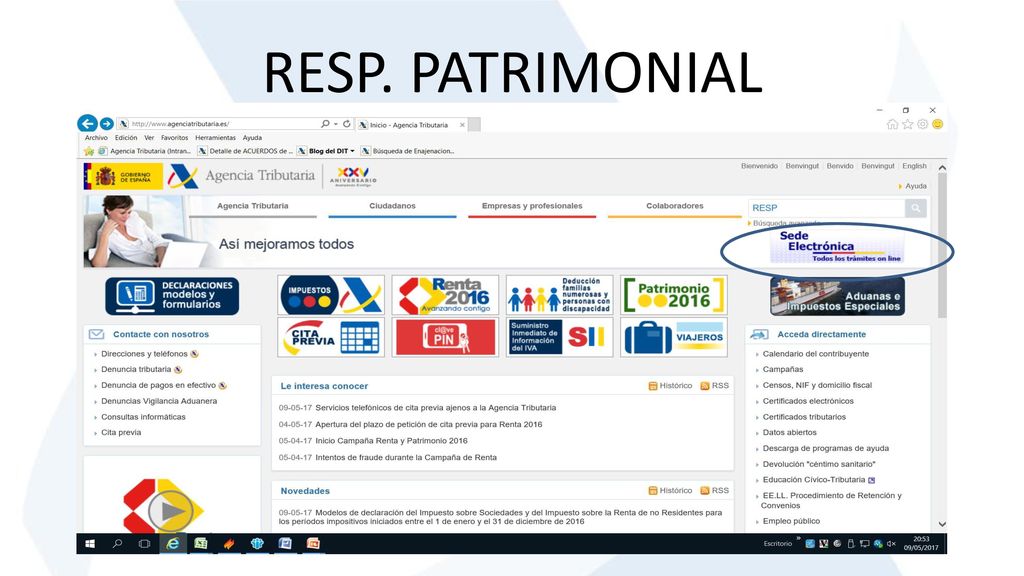
Task: Open Excel from the taskbar
Action: click(200, 543)
